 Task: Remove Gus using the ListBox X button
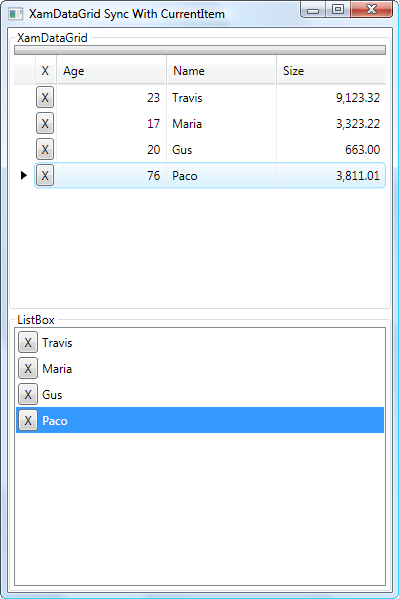pos(28,394)
